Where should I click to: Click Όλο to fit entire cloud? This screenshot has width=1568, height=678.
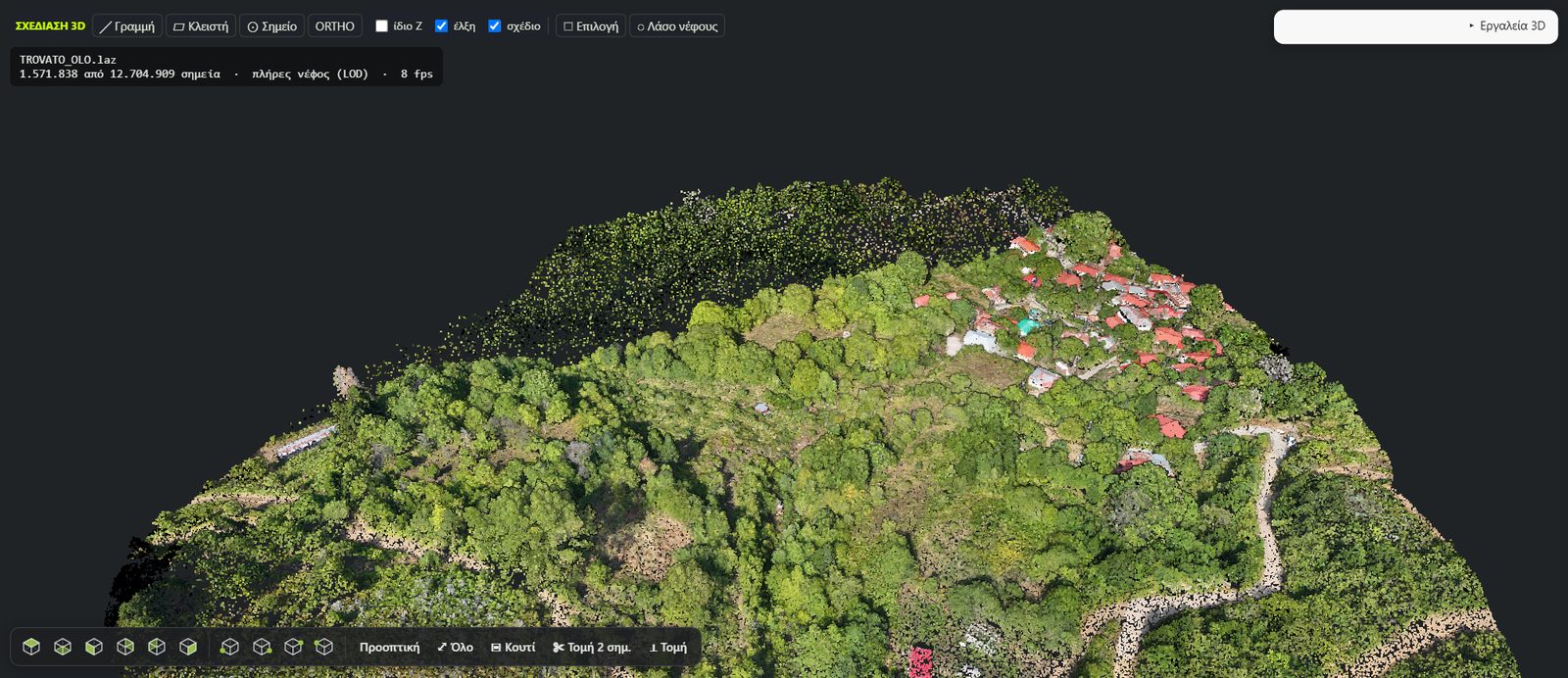click(455, 647)
